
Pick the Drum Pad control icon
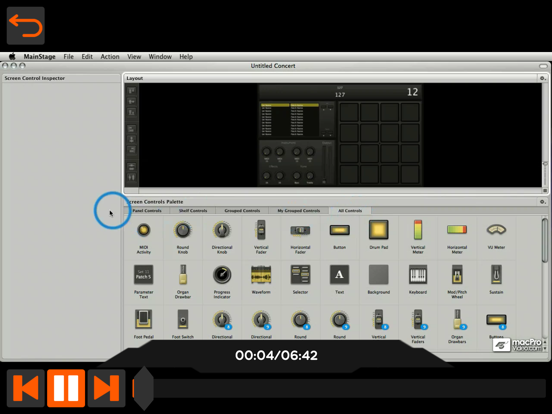[379, 230]
